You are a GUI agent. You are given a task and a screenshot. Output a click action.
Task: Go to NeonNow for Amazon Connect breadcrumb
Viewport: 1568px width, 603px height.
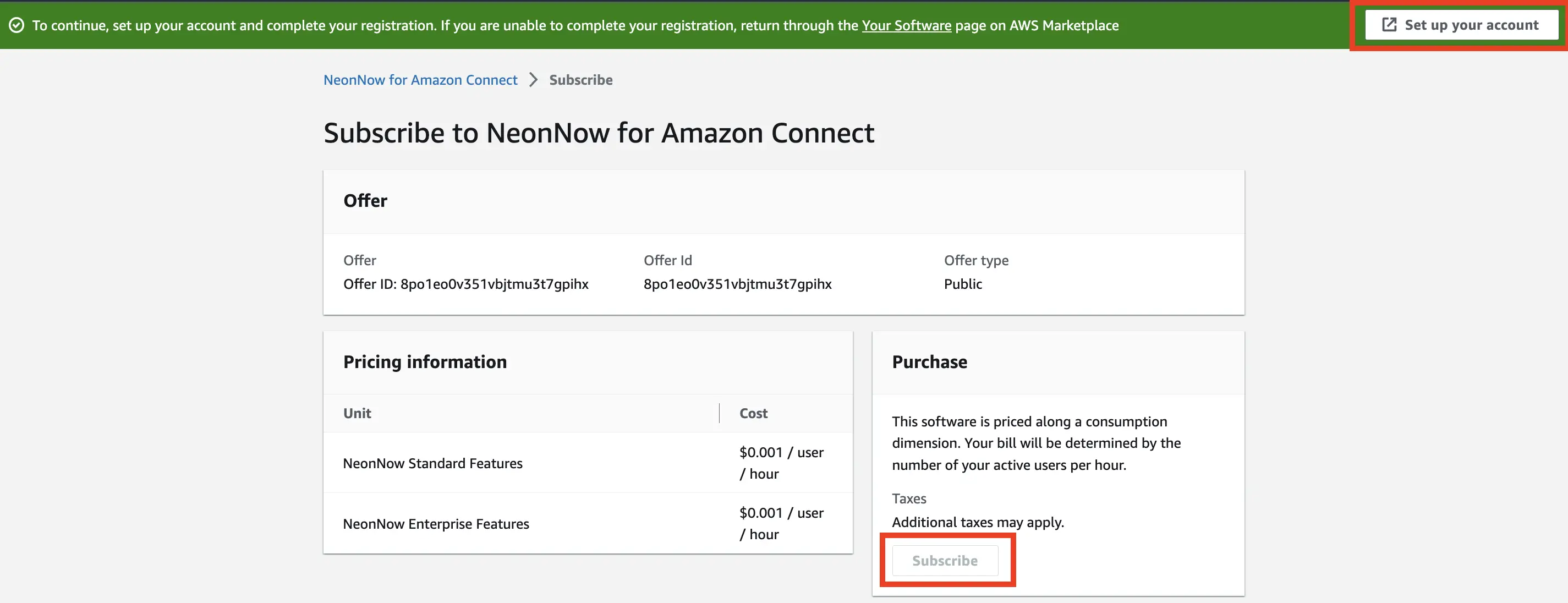click(x=420, y=80)
